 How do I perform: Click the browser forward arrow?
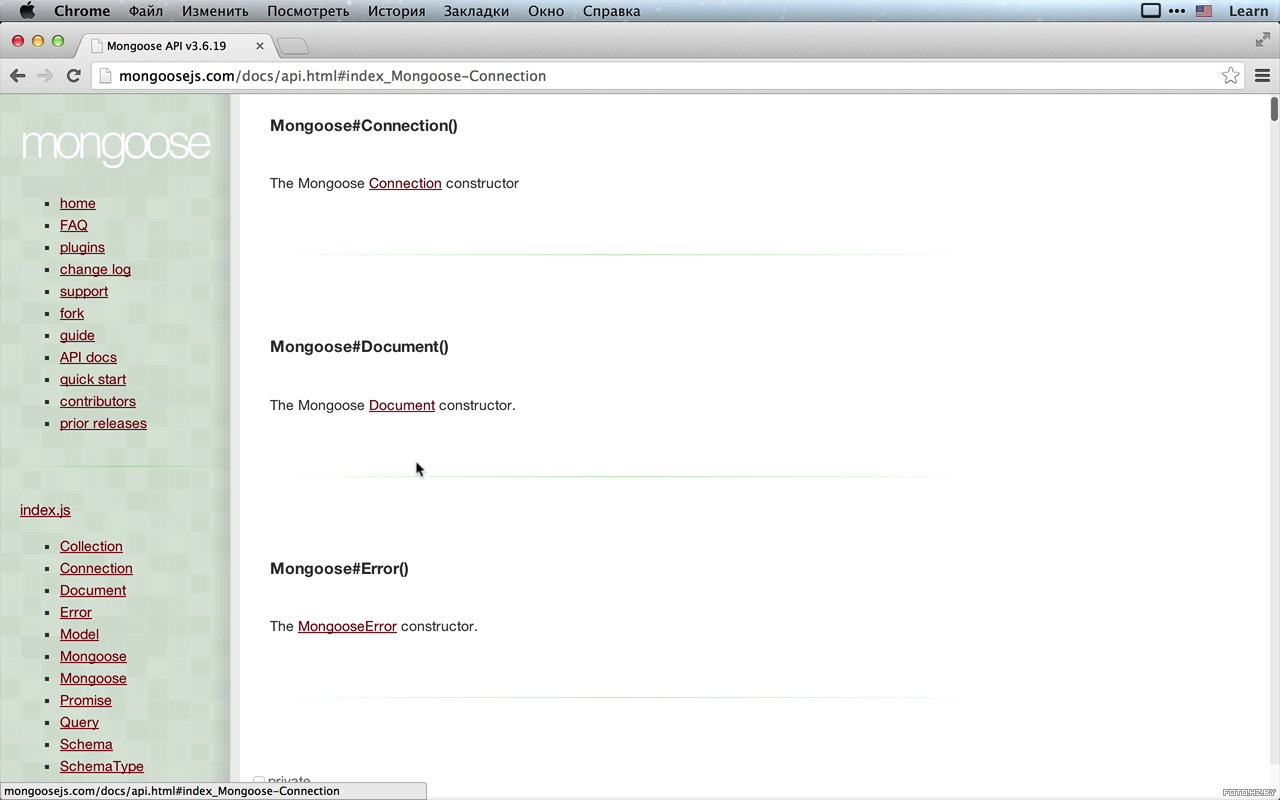[45, 76]
